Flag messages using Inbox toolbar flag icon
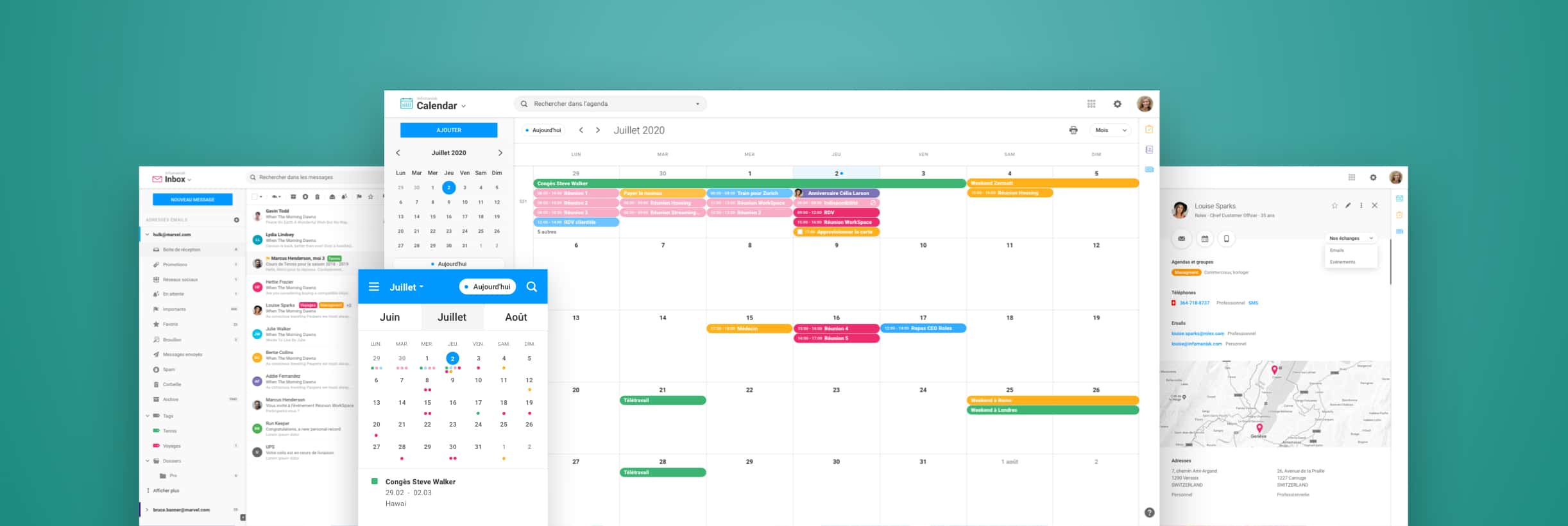Viewport: 1568px width, 526px height. pyautogui.click(x=359, y=197)
